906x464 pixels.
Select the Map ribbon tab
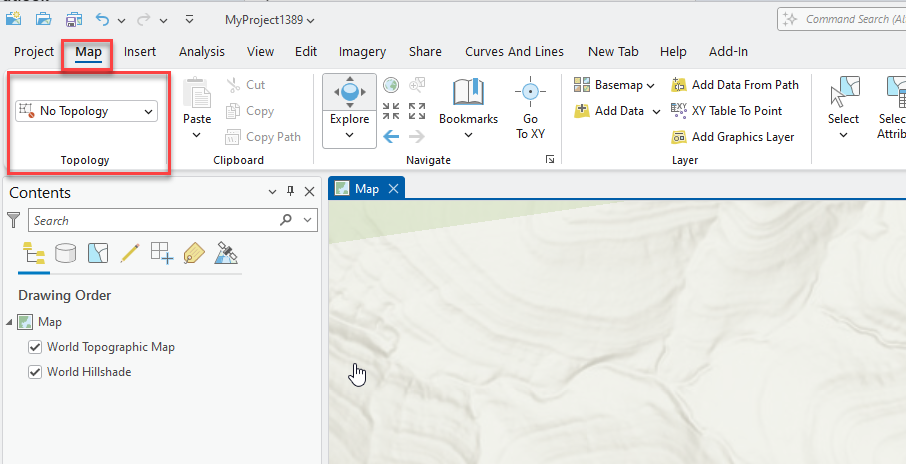coord(88,51)
